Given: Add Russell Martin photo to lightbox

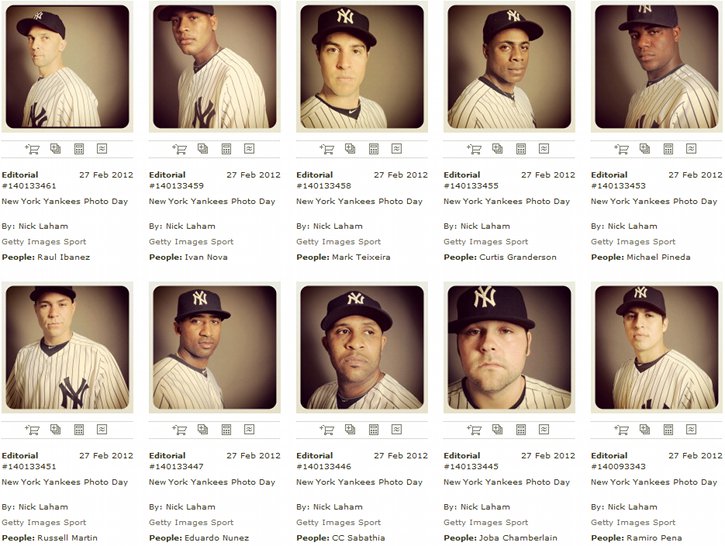Looking at the screenshot, I should pyautogui.click(x=55, y=429).
